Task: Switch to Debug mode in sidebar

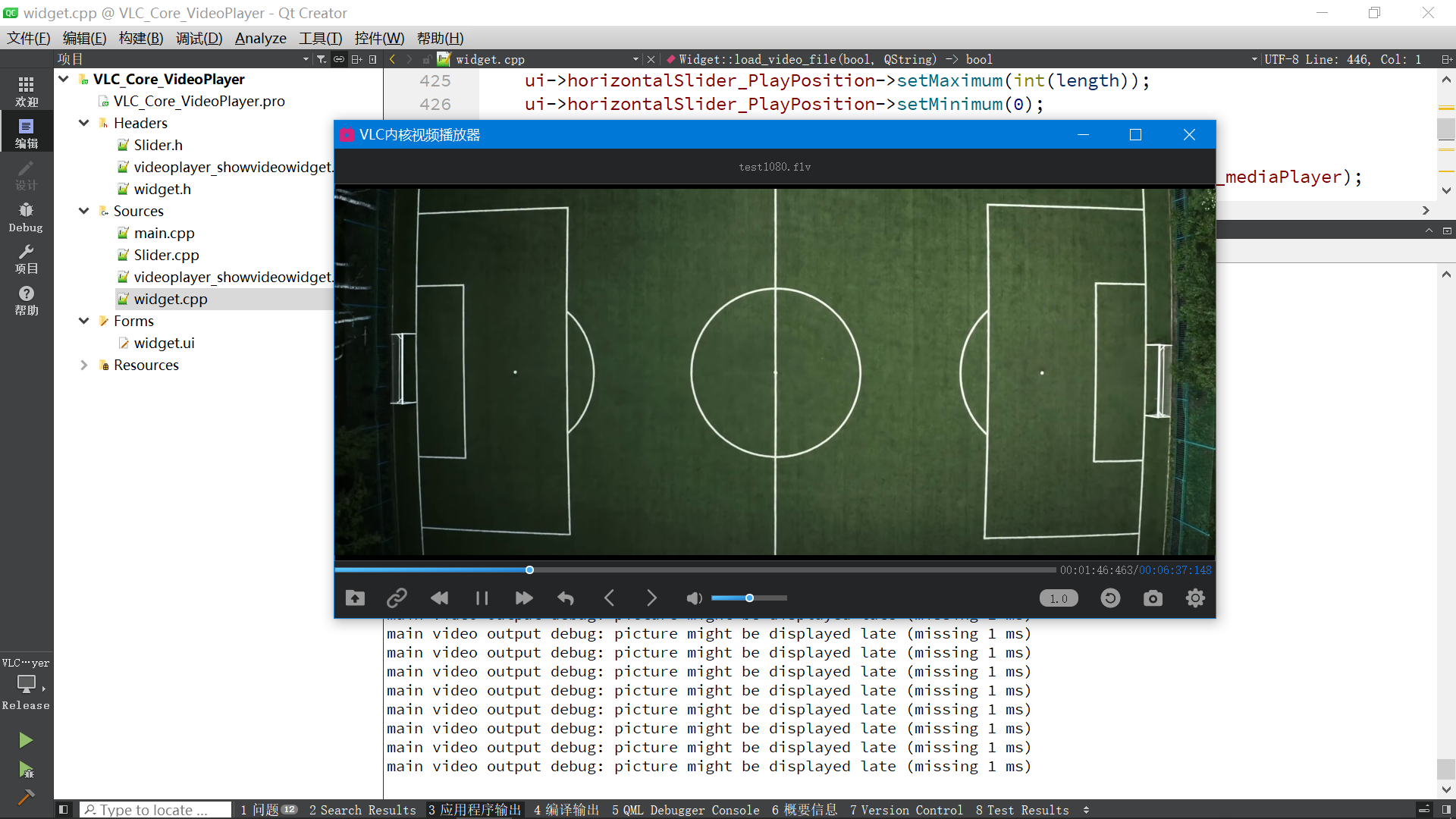Action: (26, 217)
